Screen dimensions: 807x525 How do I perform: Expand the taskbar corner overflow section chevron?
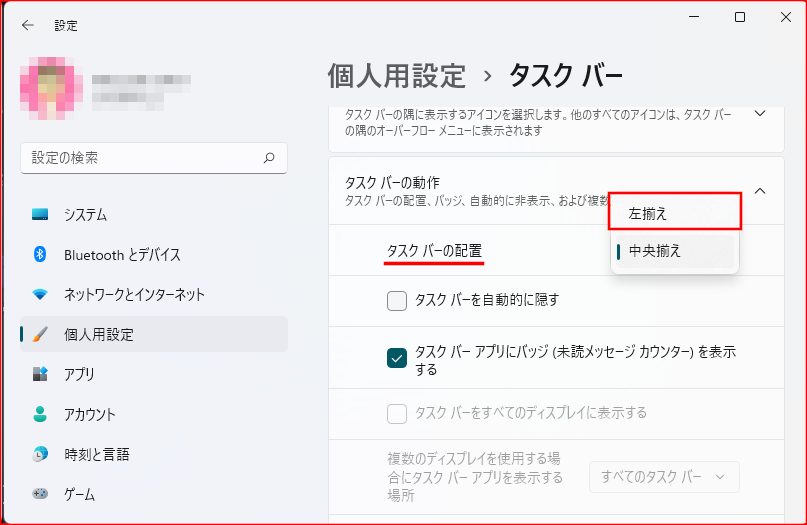click(x=759, y=114)
